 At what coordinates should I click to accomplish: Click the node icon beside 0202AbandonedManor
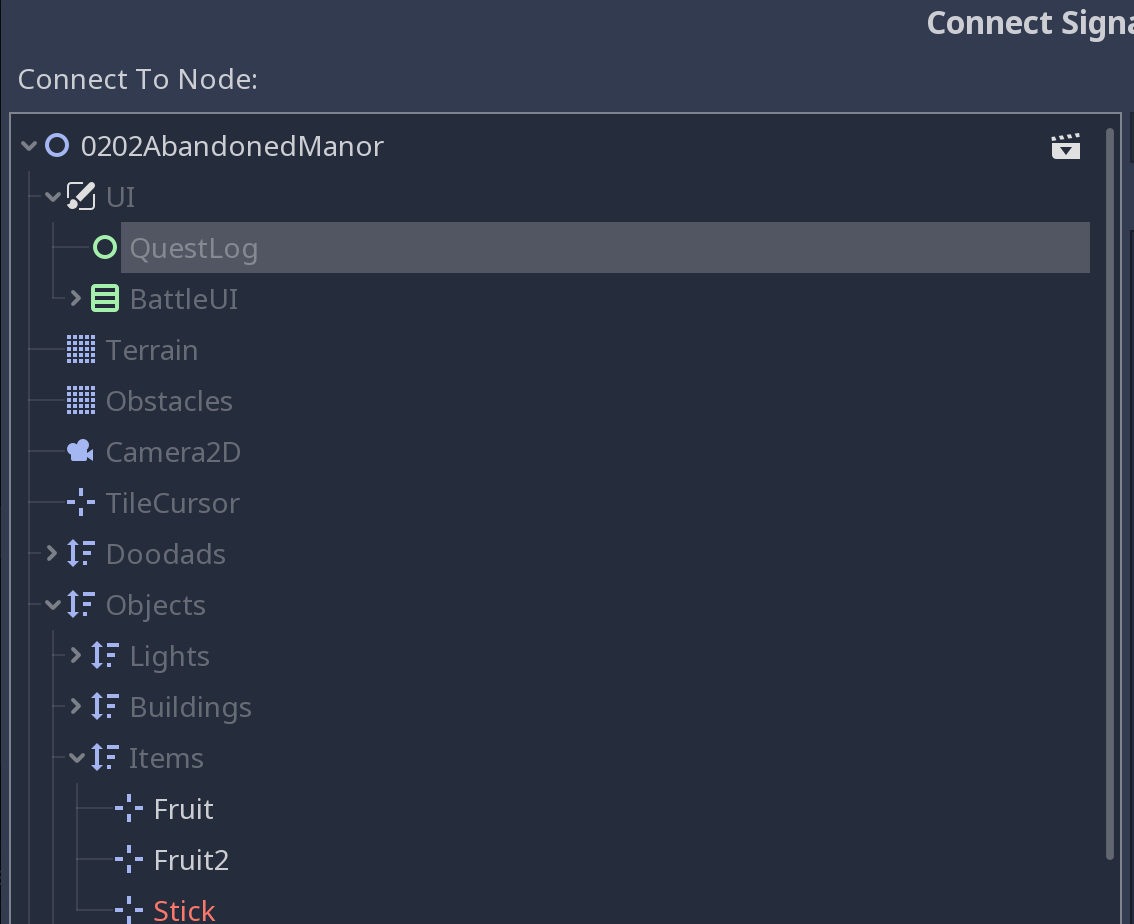[56, 145]
